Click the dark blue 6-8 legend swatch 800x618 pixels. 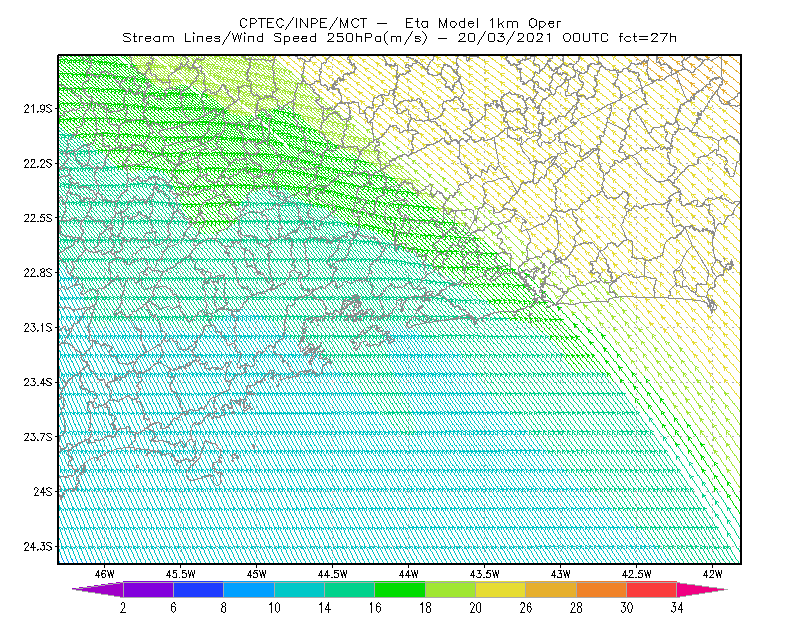[x=198, y=589]
